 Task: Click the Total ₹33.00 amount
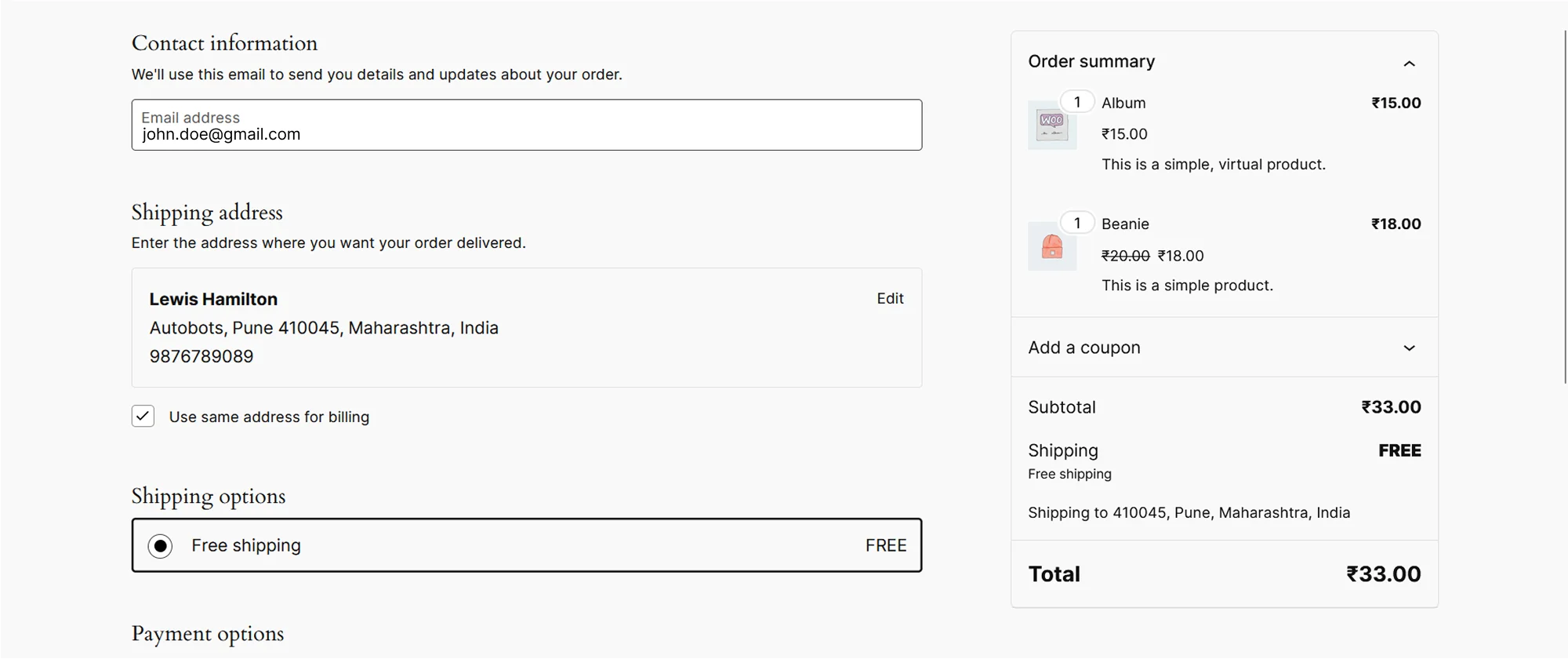1383,573
